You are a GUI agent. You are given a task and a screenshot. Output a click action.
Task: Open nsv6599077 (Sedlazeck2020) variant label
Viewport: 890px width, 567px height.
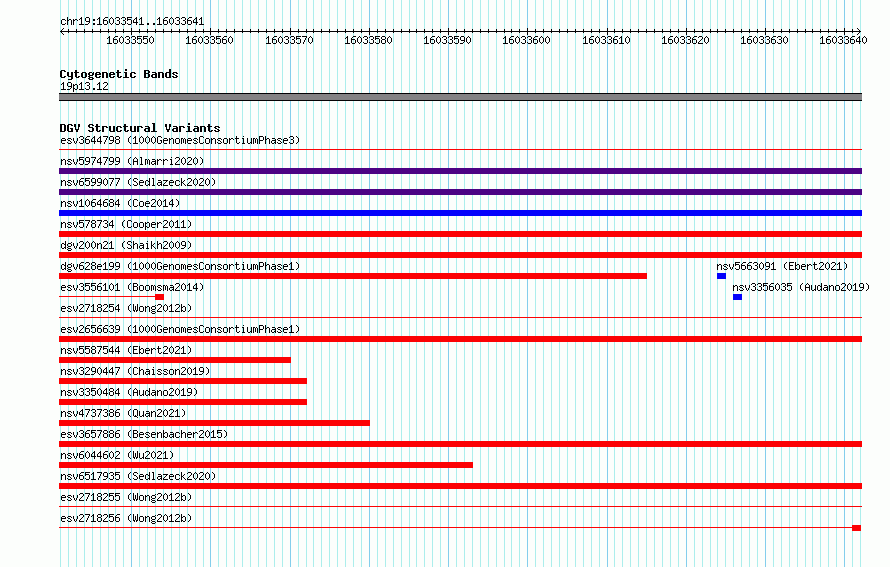[138, 182]
